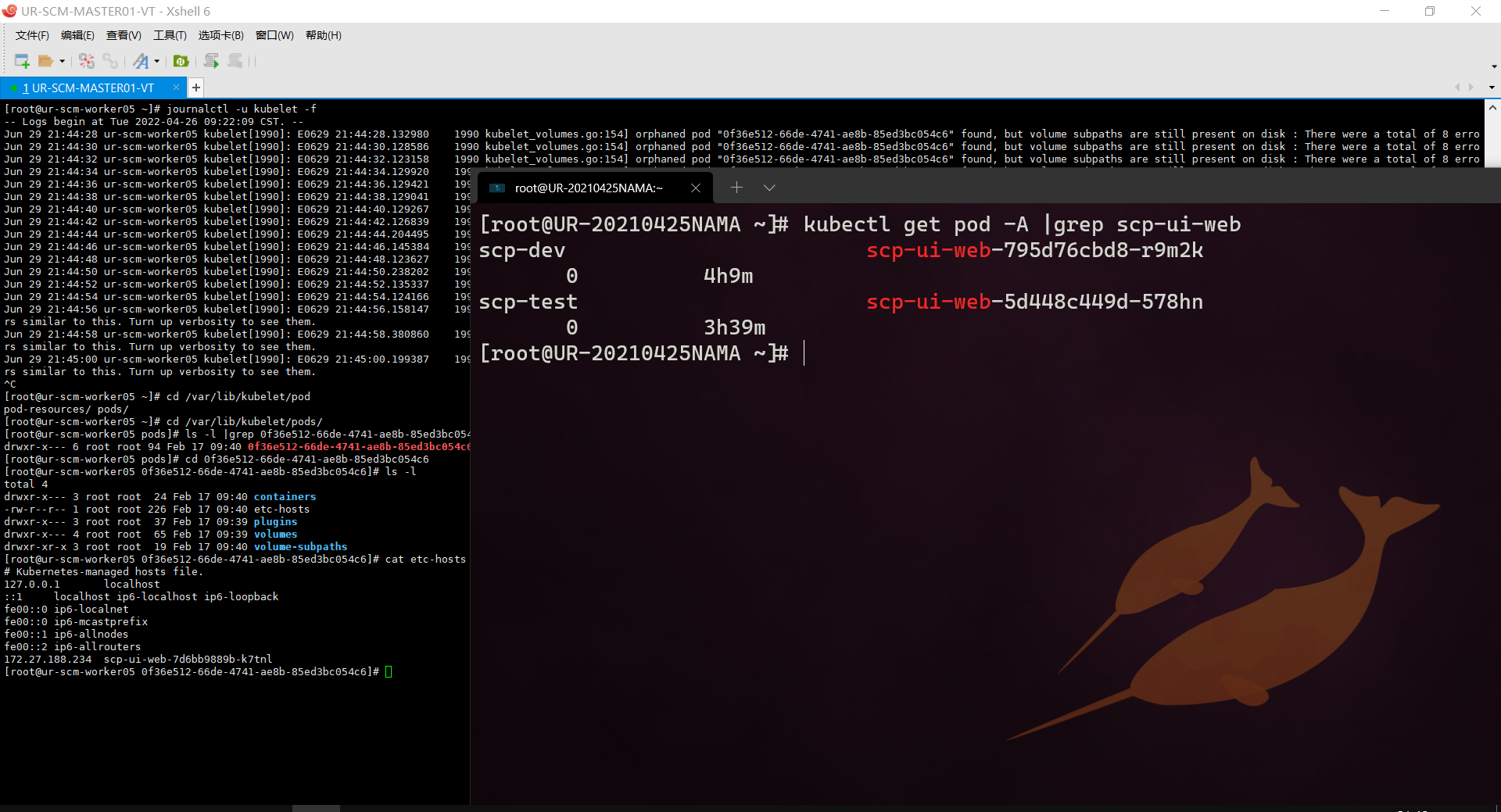Click the Xshell tab scroll-right arrow
1501x812 pixels.
coord(1471,88)
